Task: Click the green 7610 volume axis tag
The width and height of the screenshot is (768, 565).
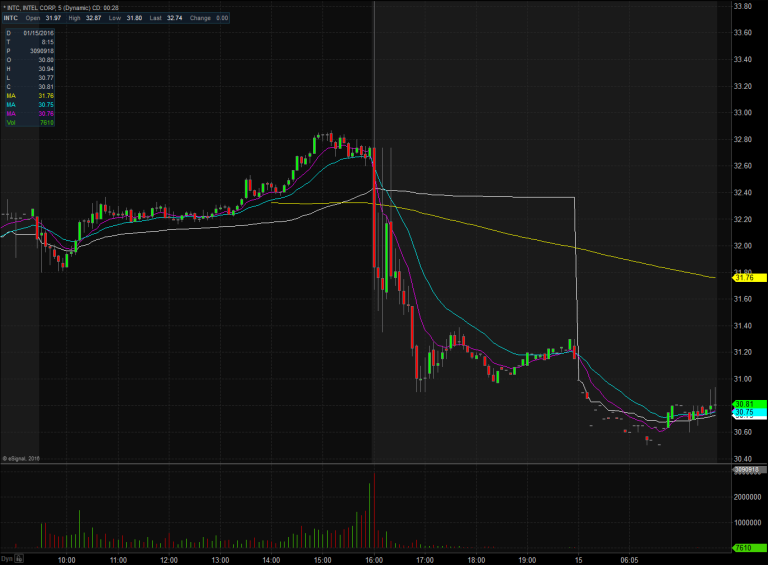Action: tap(742, 548)
